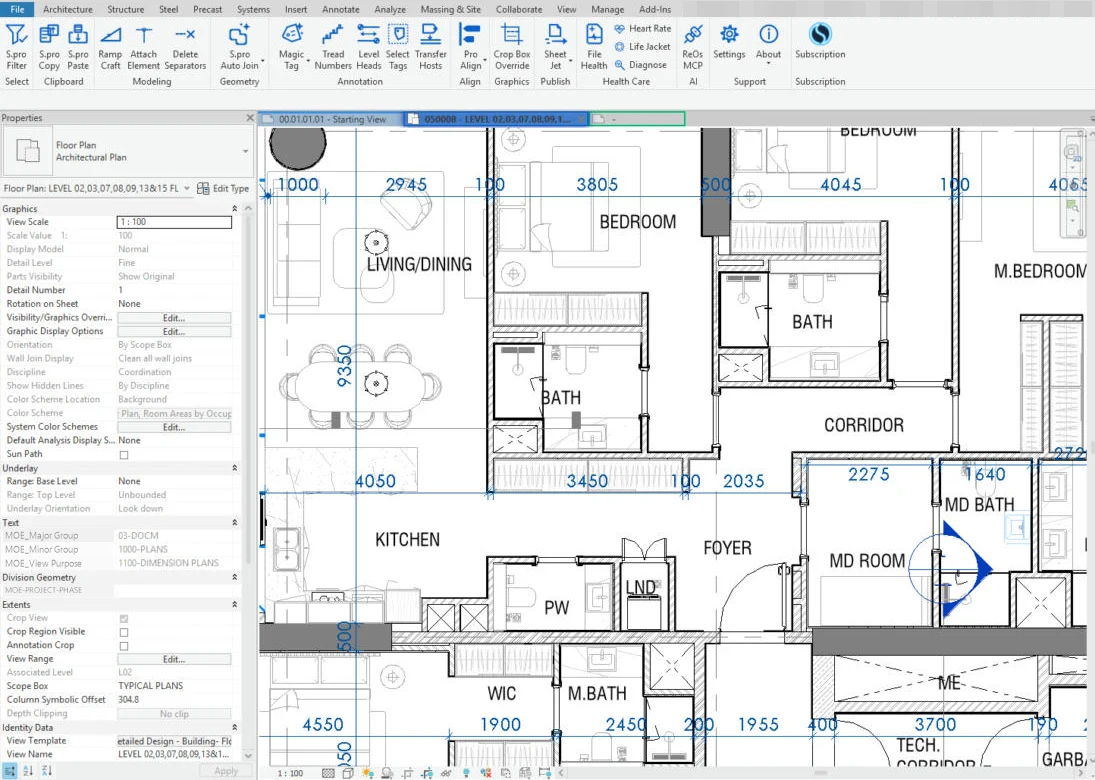Launch the Sheet Jet publisher
1095x780 pixels.
pyautogui.click(x=555, y=47)
